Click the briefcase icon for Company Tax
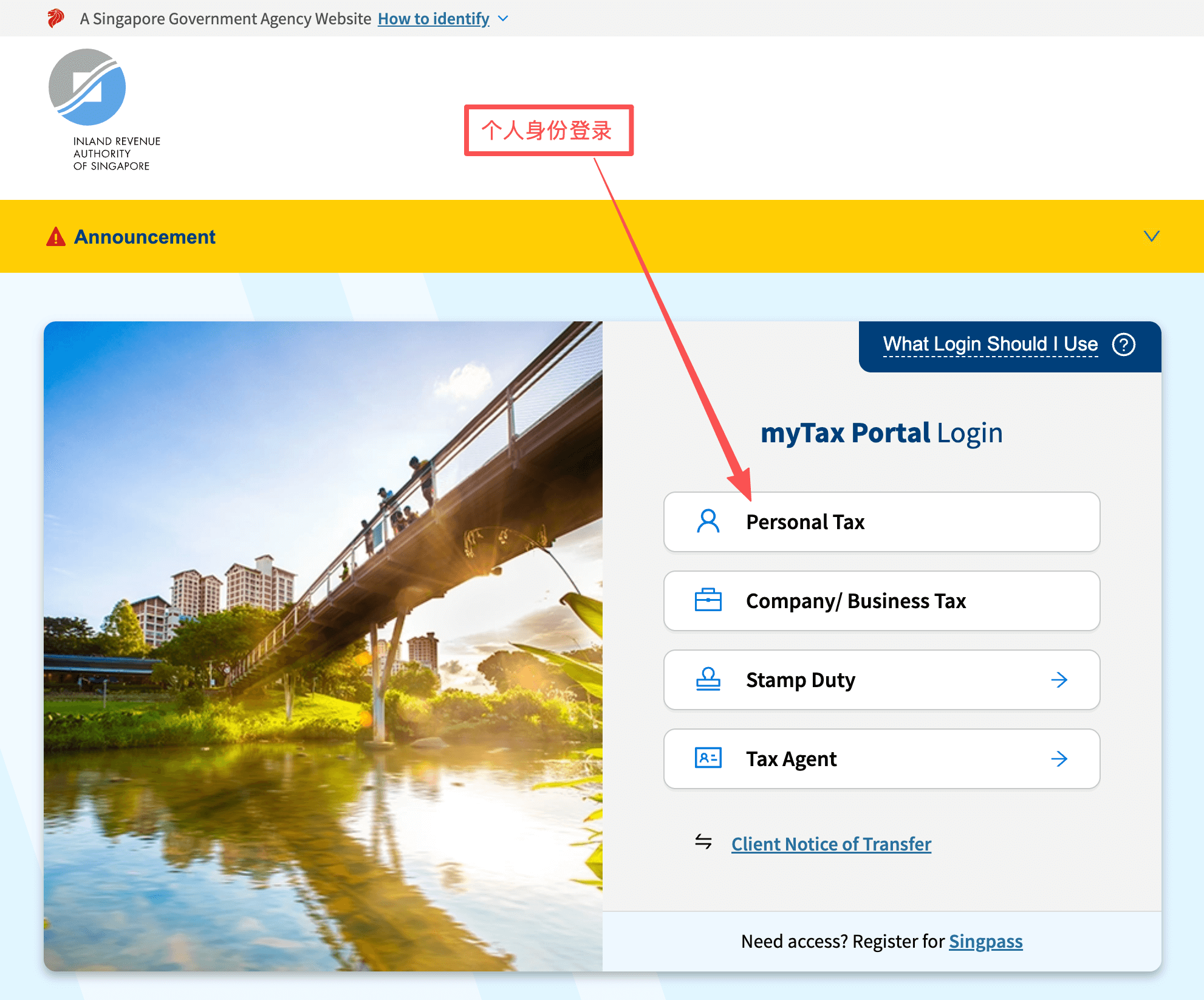The height and width of the screenshot is (1000, 1204). click(x=708, y=600)
